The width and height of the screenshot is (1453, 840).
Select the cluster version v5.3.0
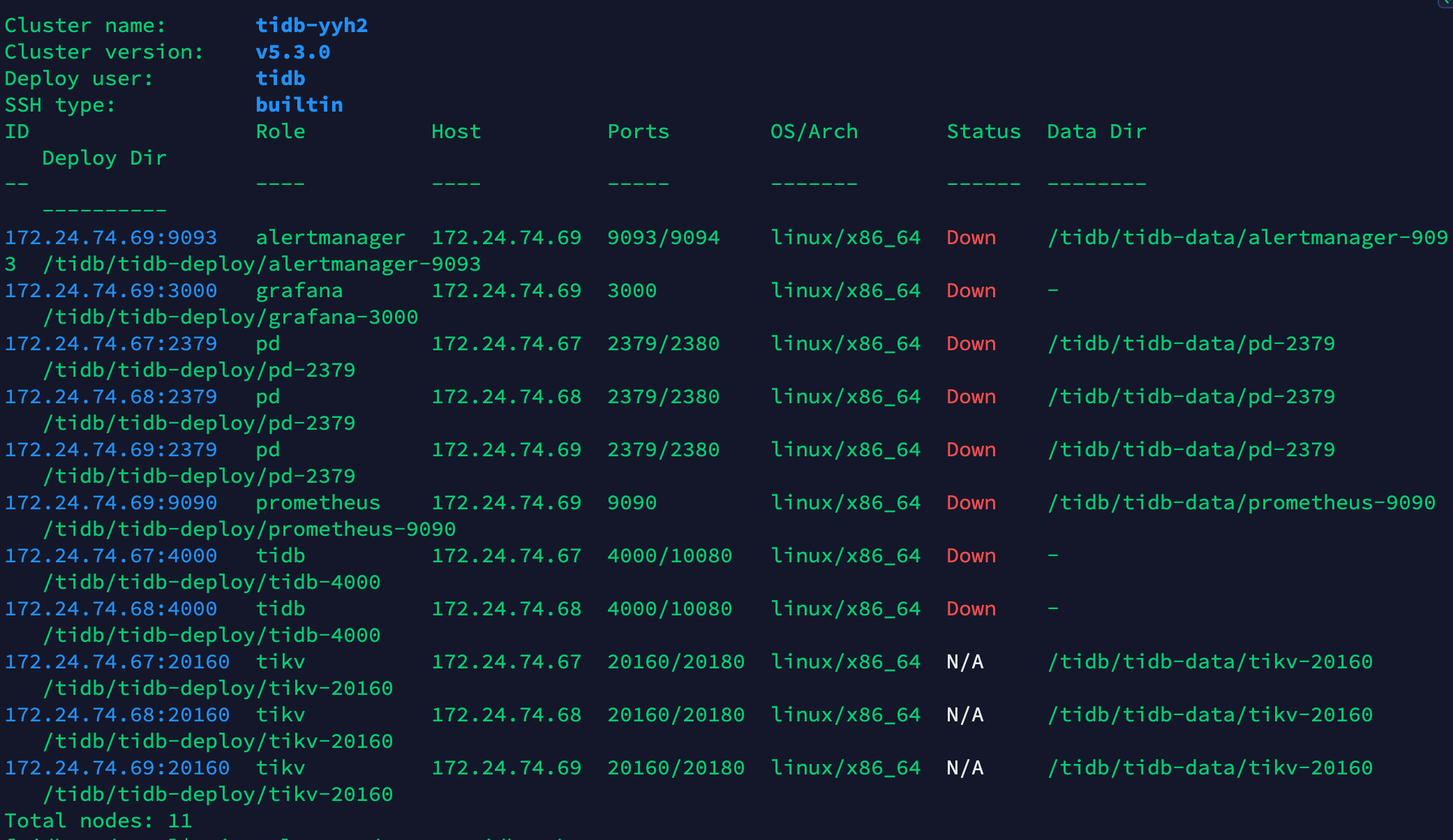292,52
